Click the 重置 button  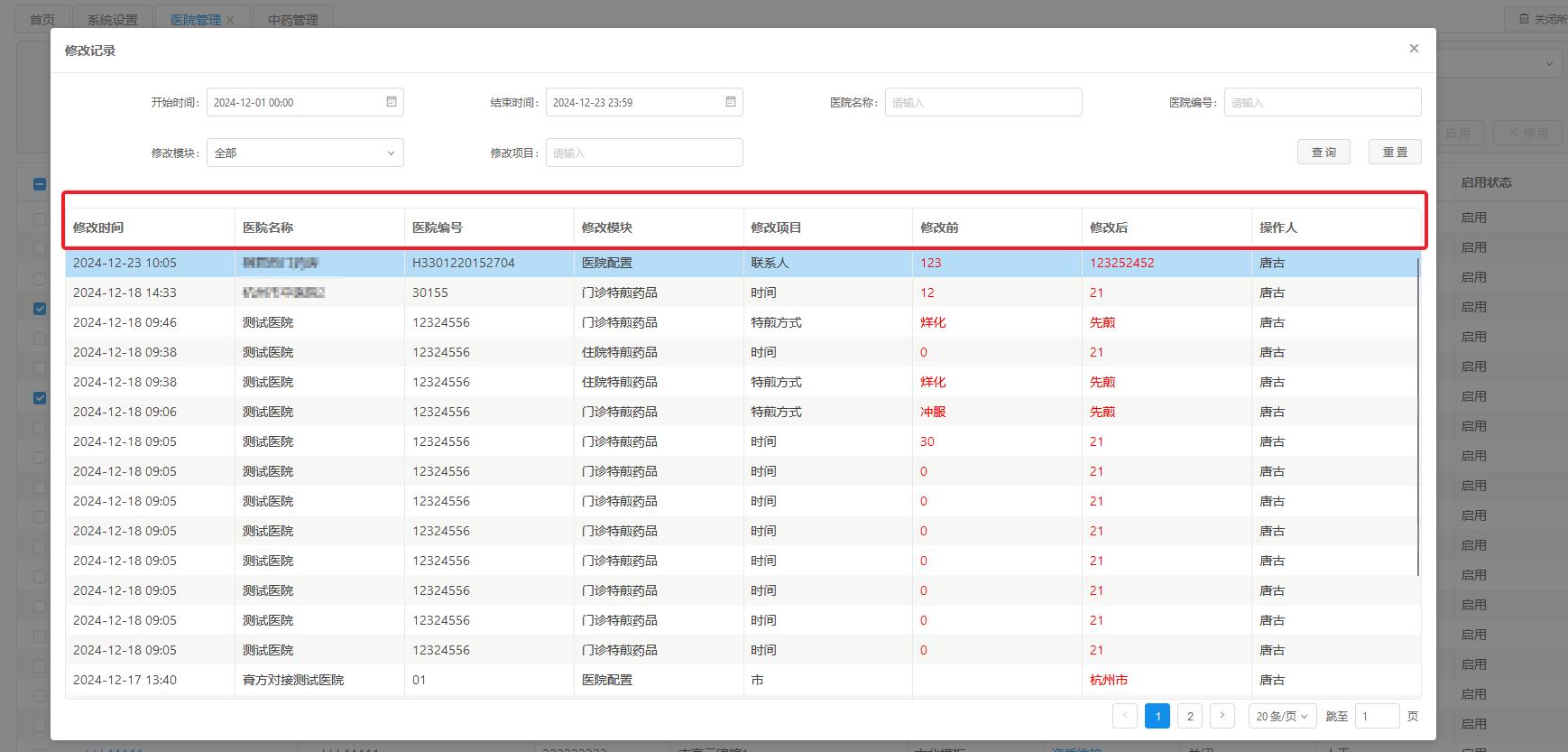pos(1395,153)
